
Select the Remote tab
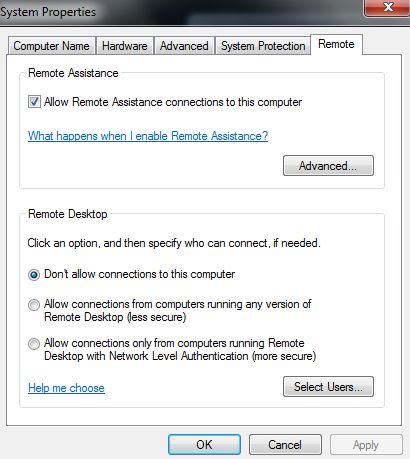tap(336, 44)
